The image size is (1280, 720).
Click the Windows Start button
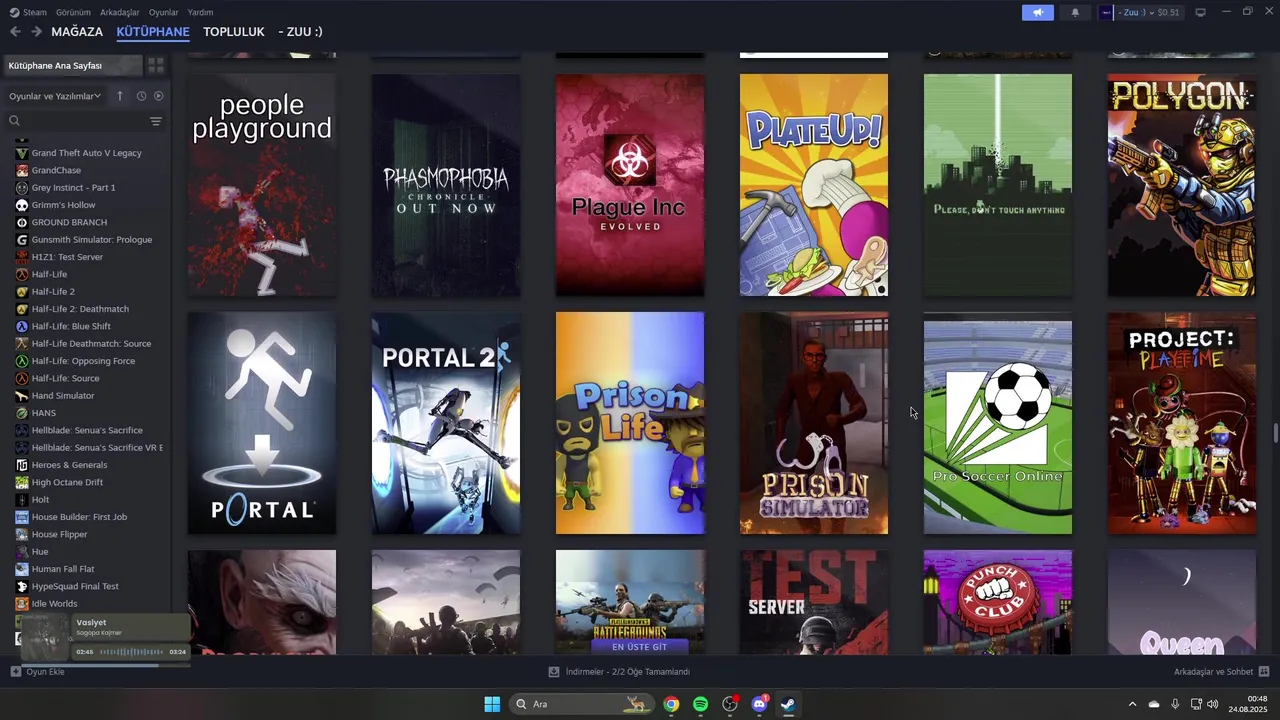tap(492, 704)
